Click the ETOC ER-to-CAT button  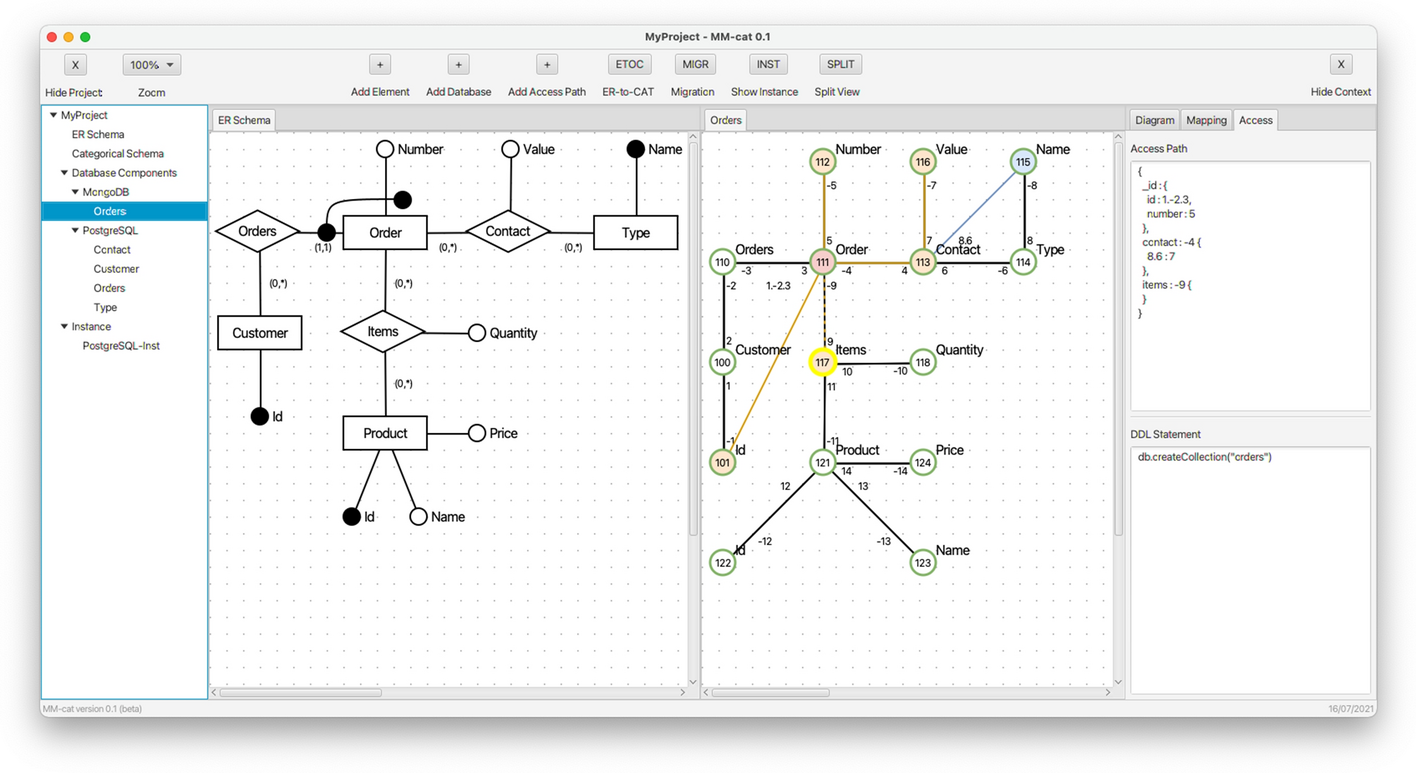[629, 65]
